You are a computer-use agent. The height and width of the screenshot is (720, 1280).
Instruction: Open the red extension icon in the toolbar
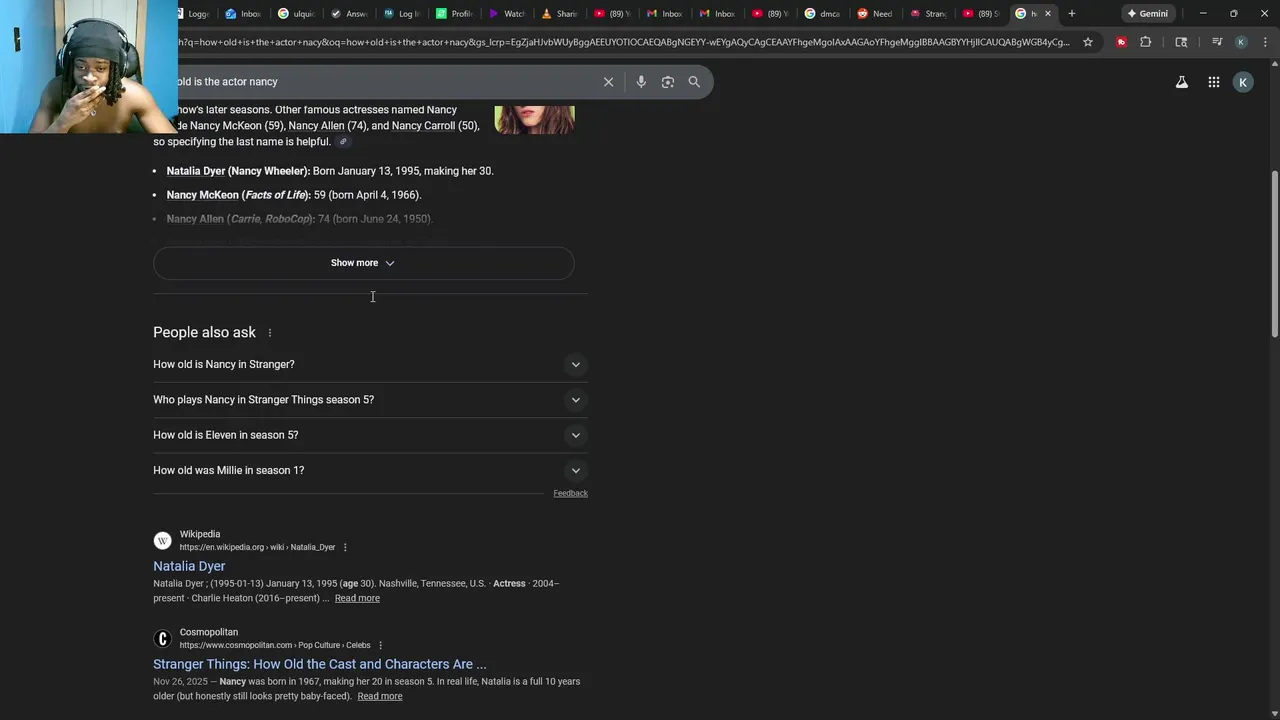pos(1121,42)
